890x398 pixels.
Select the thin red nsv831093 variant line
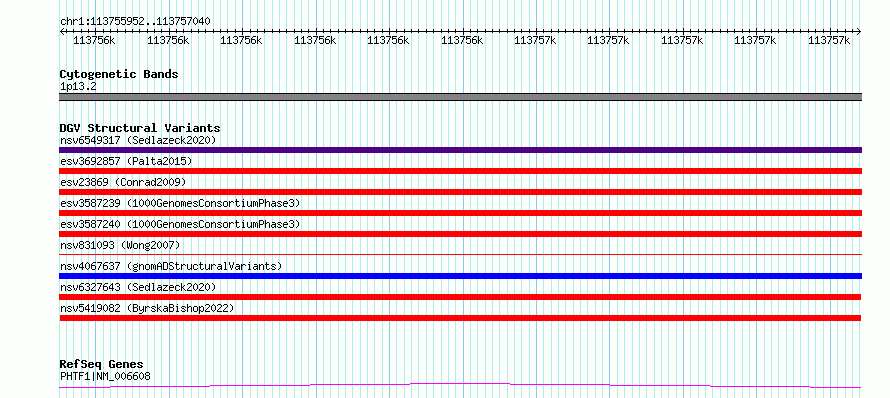[x=460, y=254]
